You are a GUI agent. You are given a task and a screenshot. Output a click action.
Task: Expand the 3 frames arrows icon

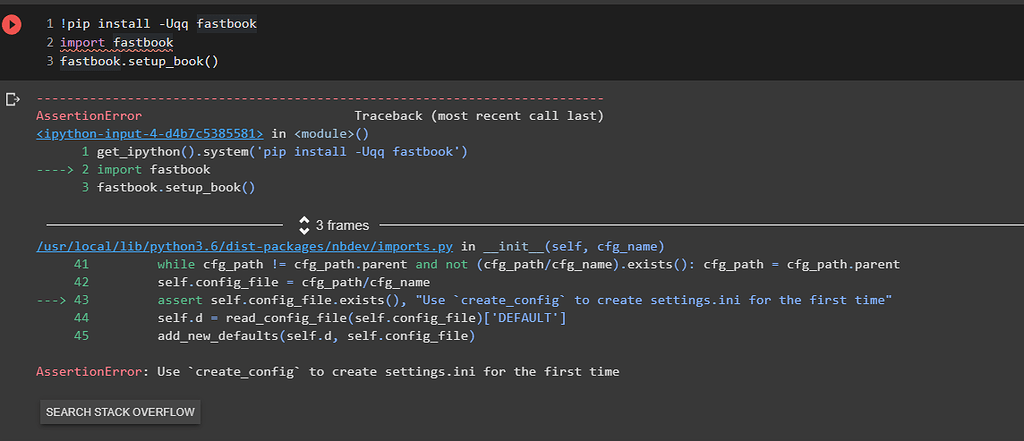[x=304, y=226]
